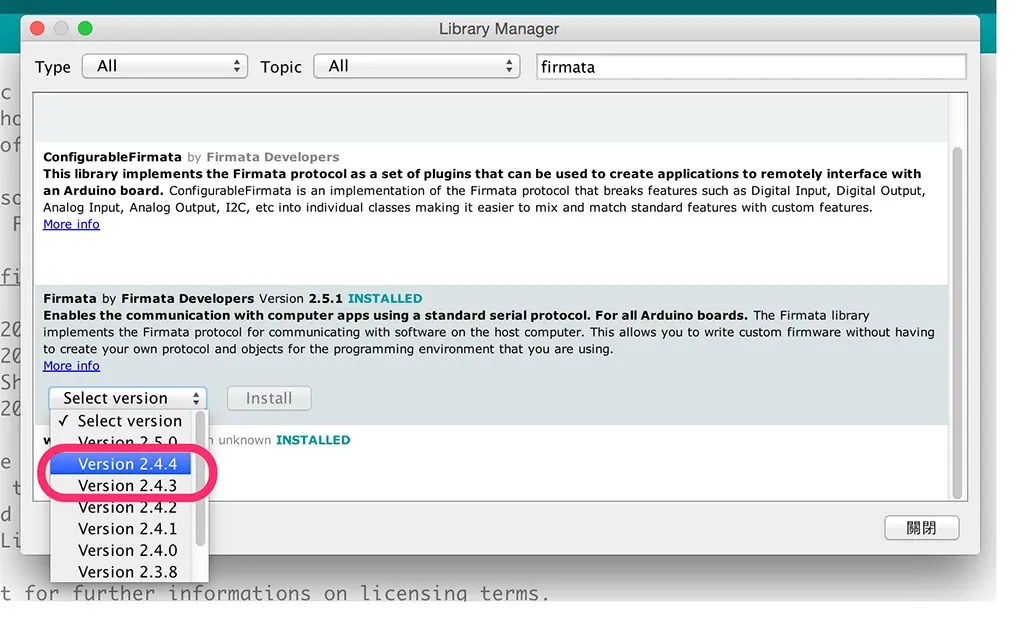Open the Type filter dropdown
1021x626 pixels.
click(165, 66)
